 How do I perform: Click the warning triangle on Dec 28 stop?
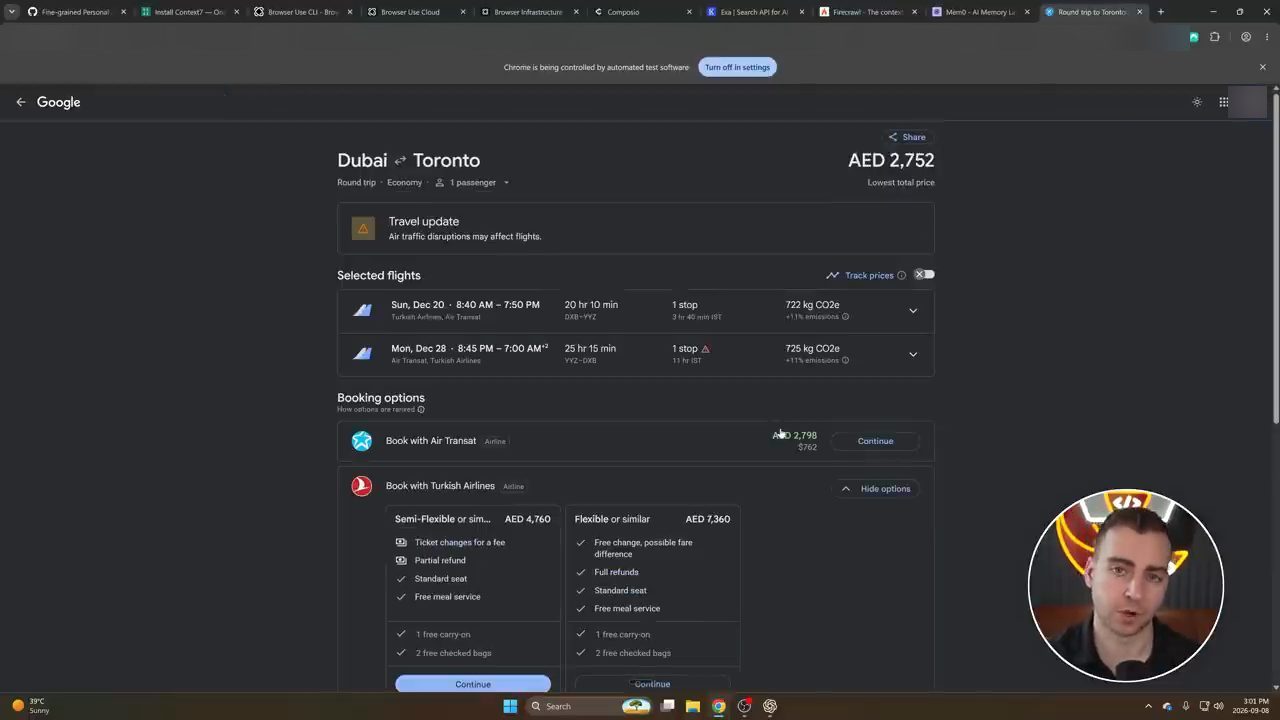click(705, 349)
